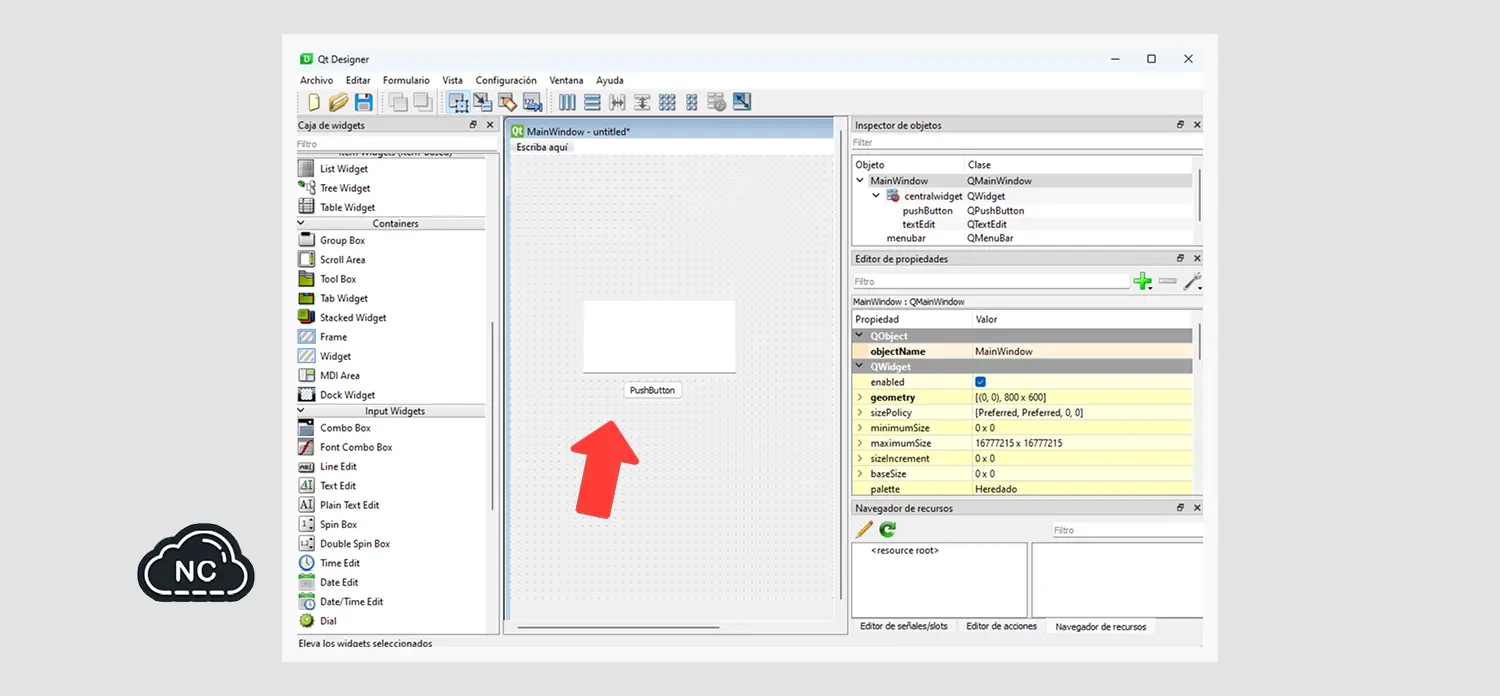Save the form with the floppy disk icon
1500x696 pixels.
click(364, 102)
